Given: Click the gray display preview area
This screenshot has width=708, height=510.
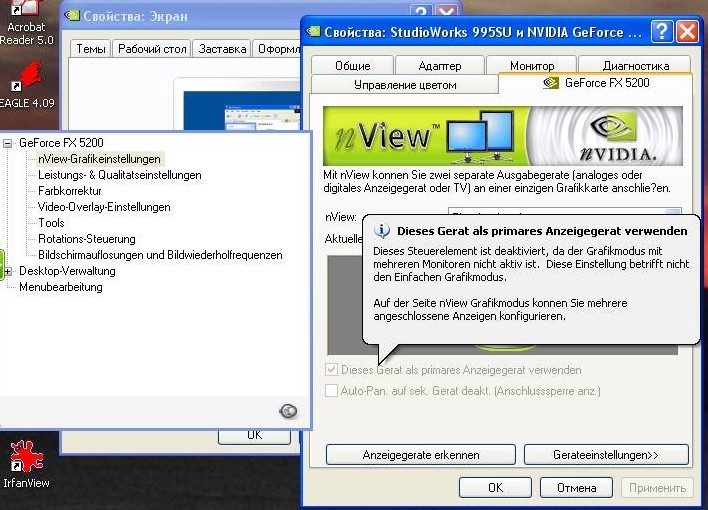Looking at the screenshot, I should pos(345,305).
